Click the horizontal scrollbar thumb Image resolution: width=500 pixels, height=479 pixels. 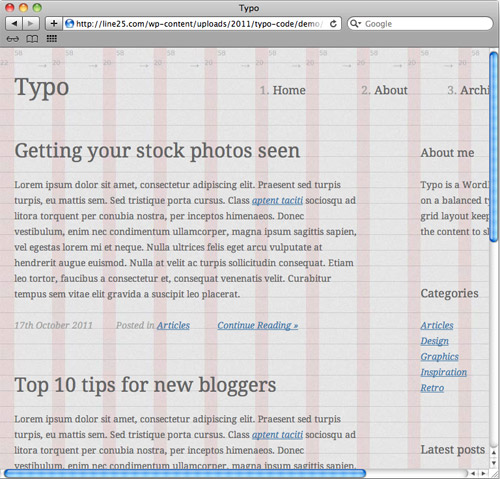pyautogui.click(x=185, y=473)
